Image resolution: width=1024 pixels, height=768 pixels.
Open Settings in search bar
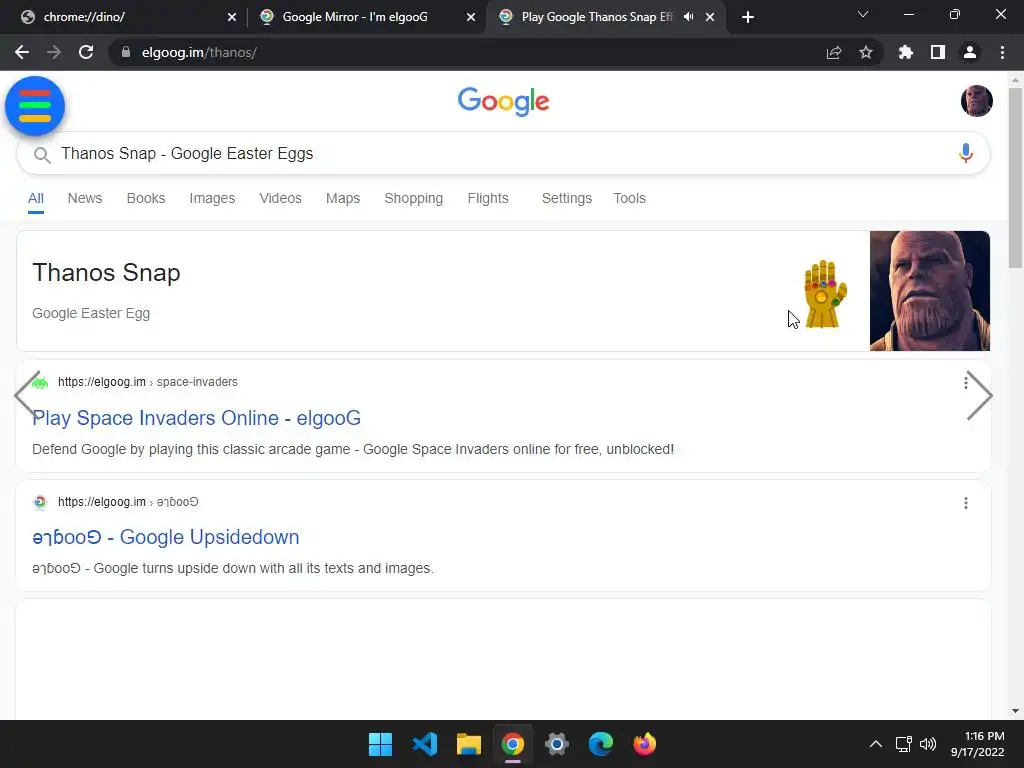click(567, 198)
